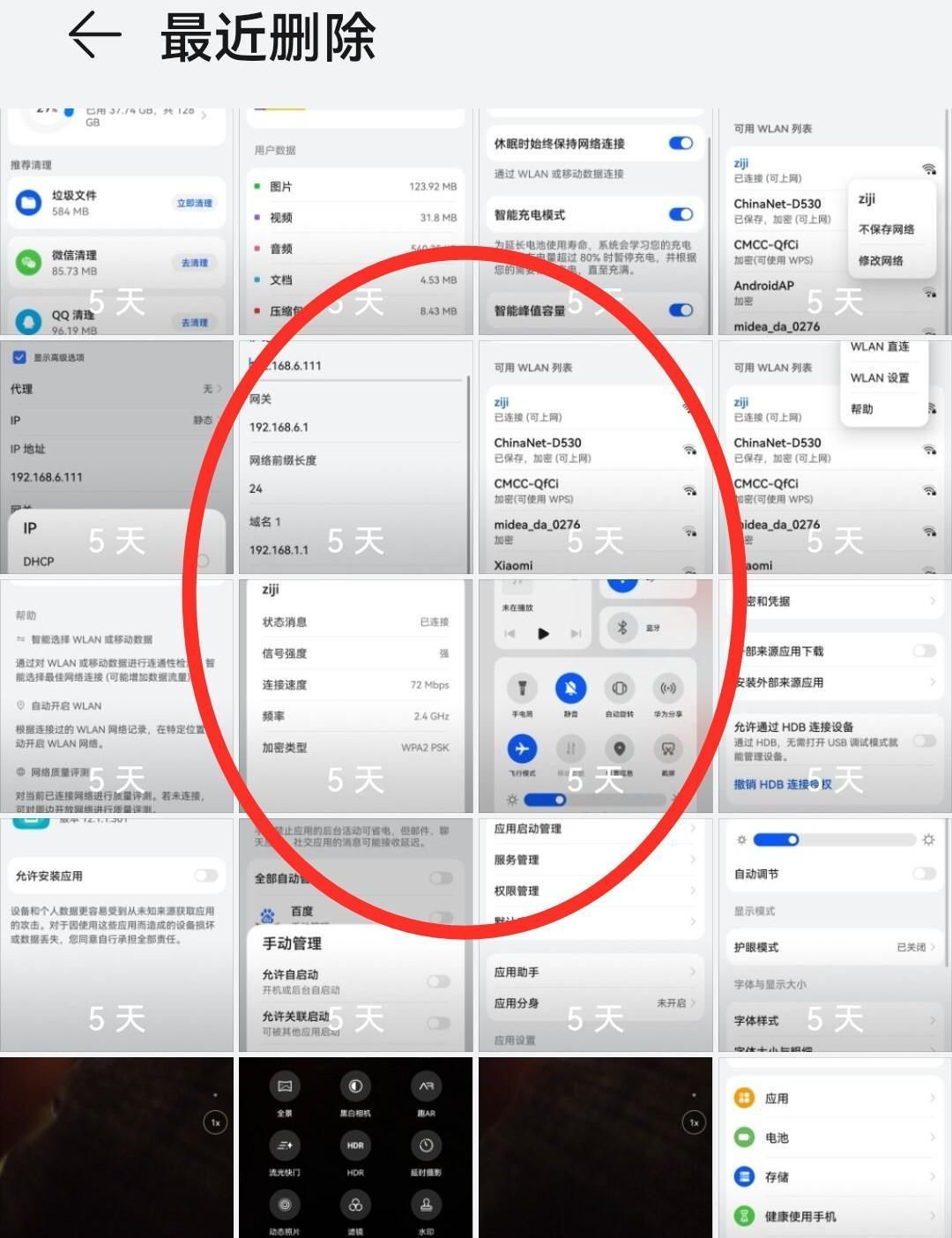Tap the play button in media card
This screenshot has width=952, height=1238.
click(543, 633)
